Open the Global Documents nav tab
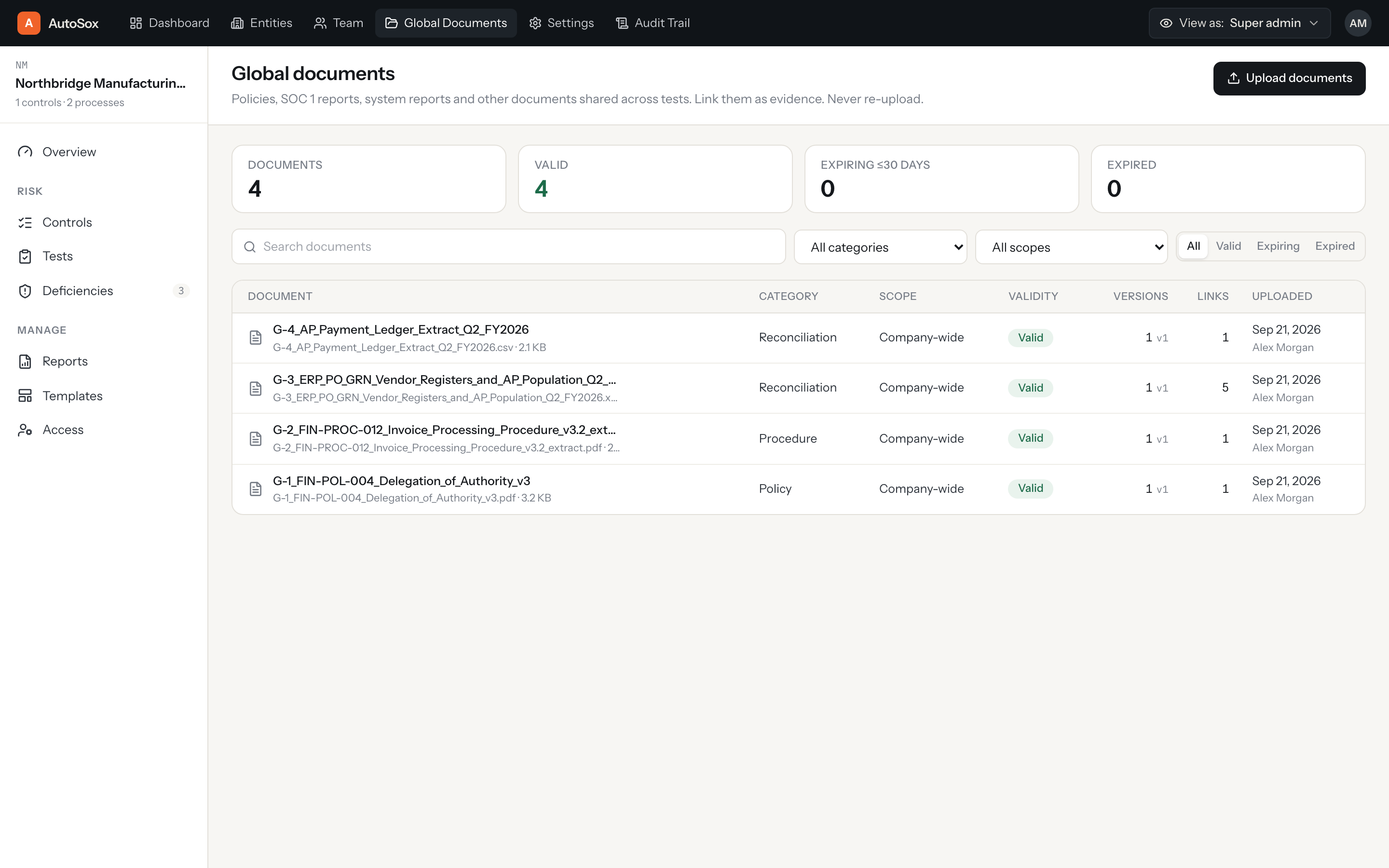This screenshot has width=1389, height=868. tap(446, 23)
